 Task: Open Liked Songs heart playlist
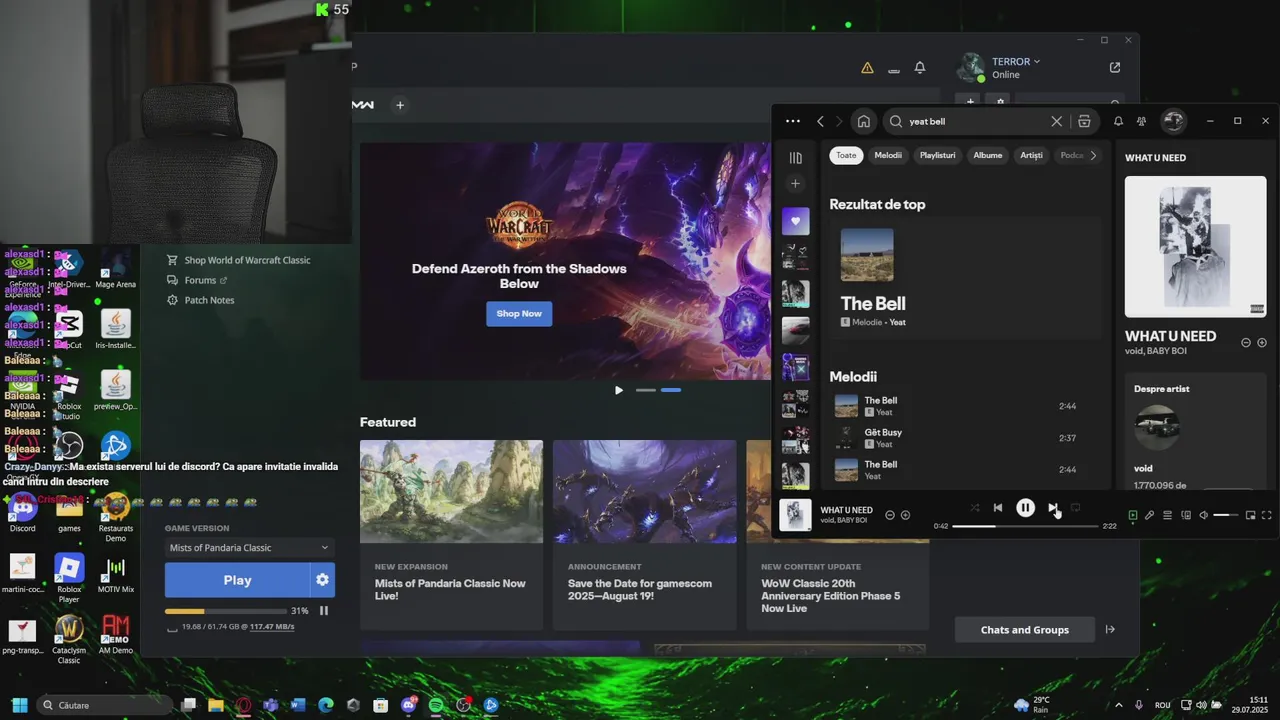pos(796,221)
